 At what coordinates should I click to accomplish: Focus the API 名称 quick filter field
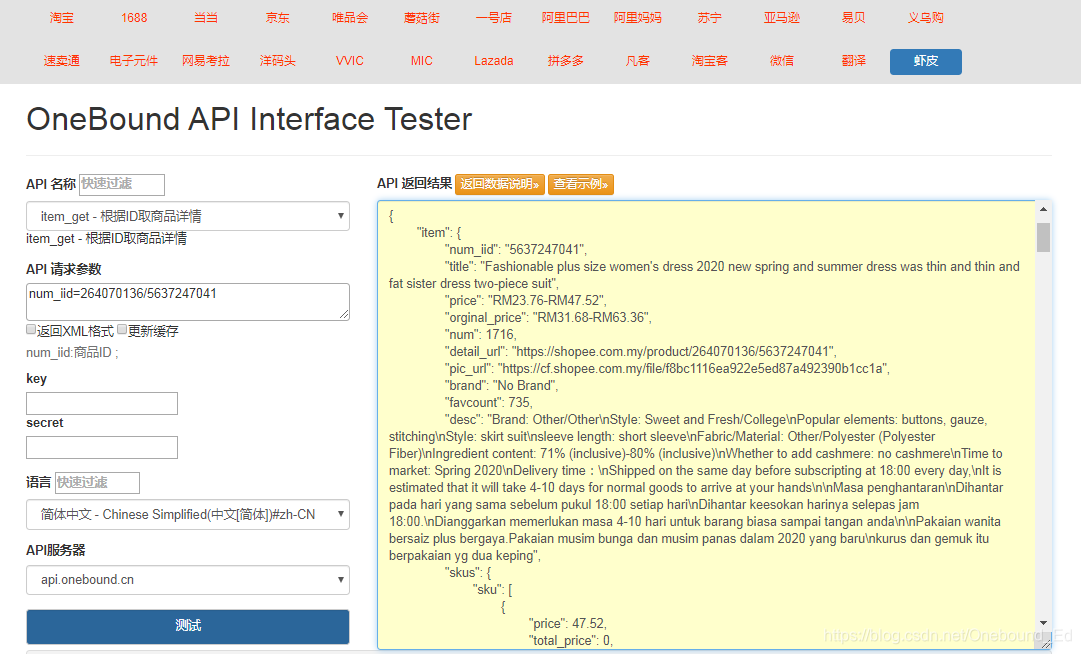click(x=122, y=184)
